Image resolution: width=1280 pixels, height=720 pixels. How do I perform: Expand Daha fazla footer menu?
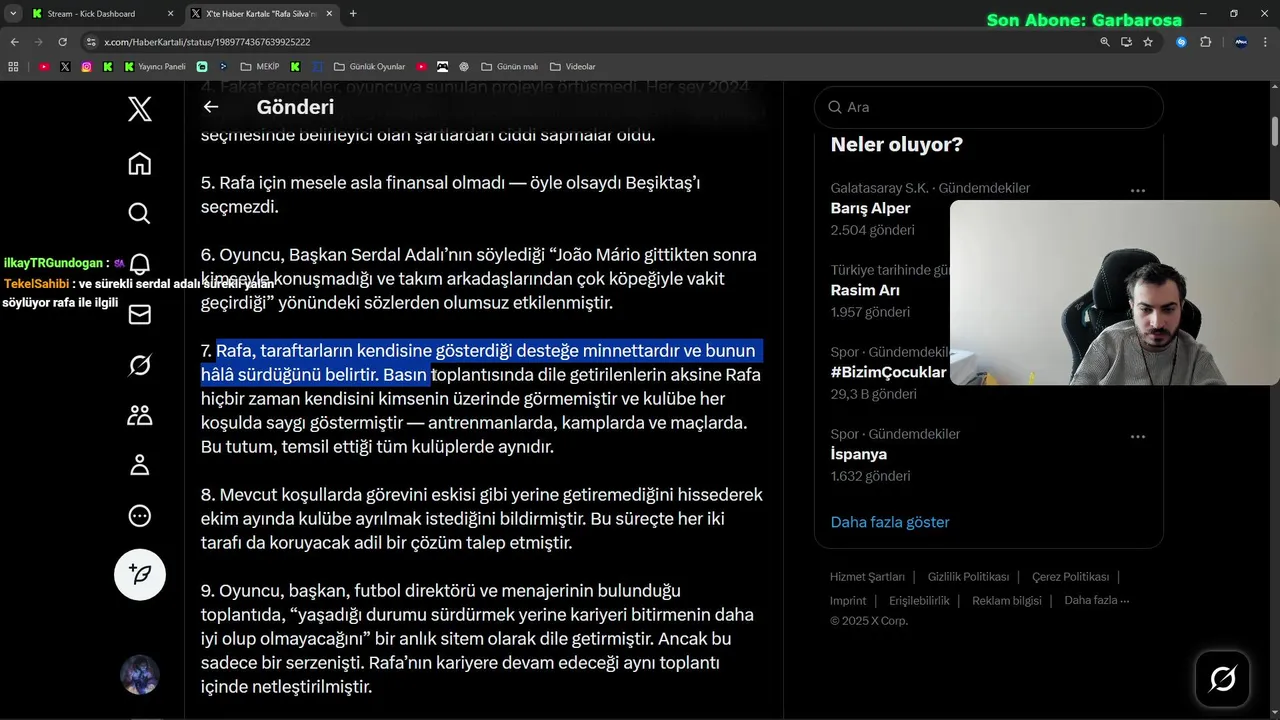pyautogui.click(x=1097, y=600)
